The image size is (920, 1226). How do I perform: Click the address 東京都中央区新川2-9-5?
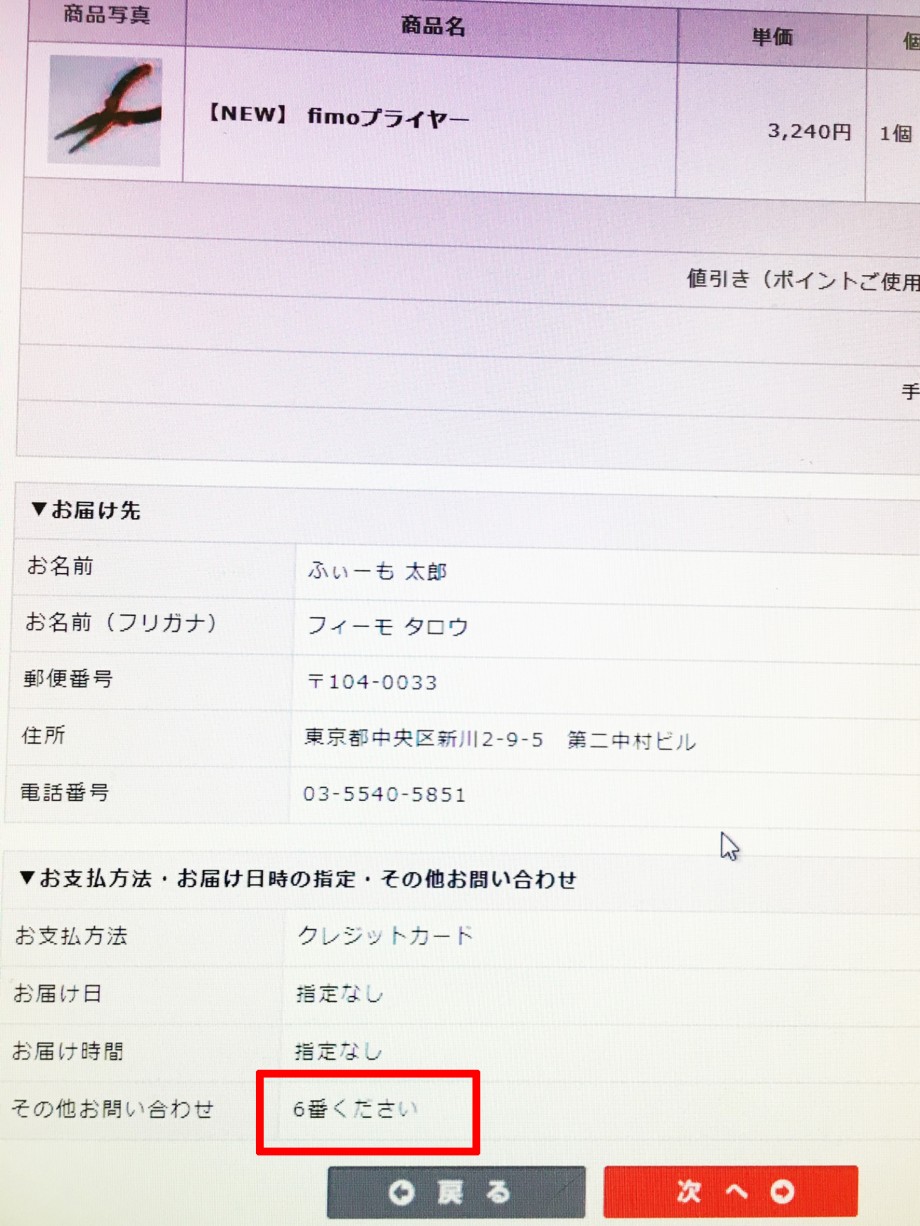tap(424, 740)
